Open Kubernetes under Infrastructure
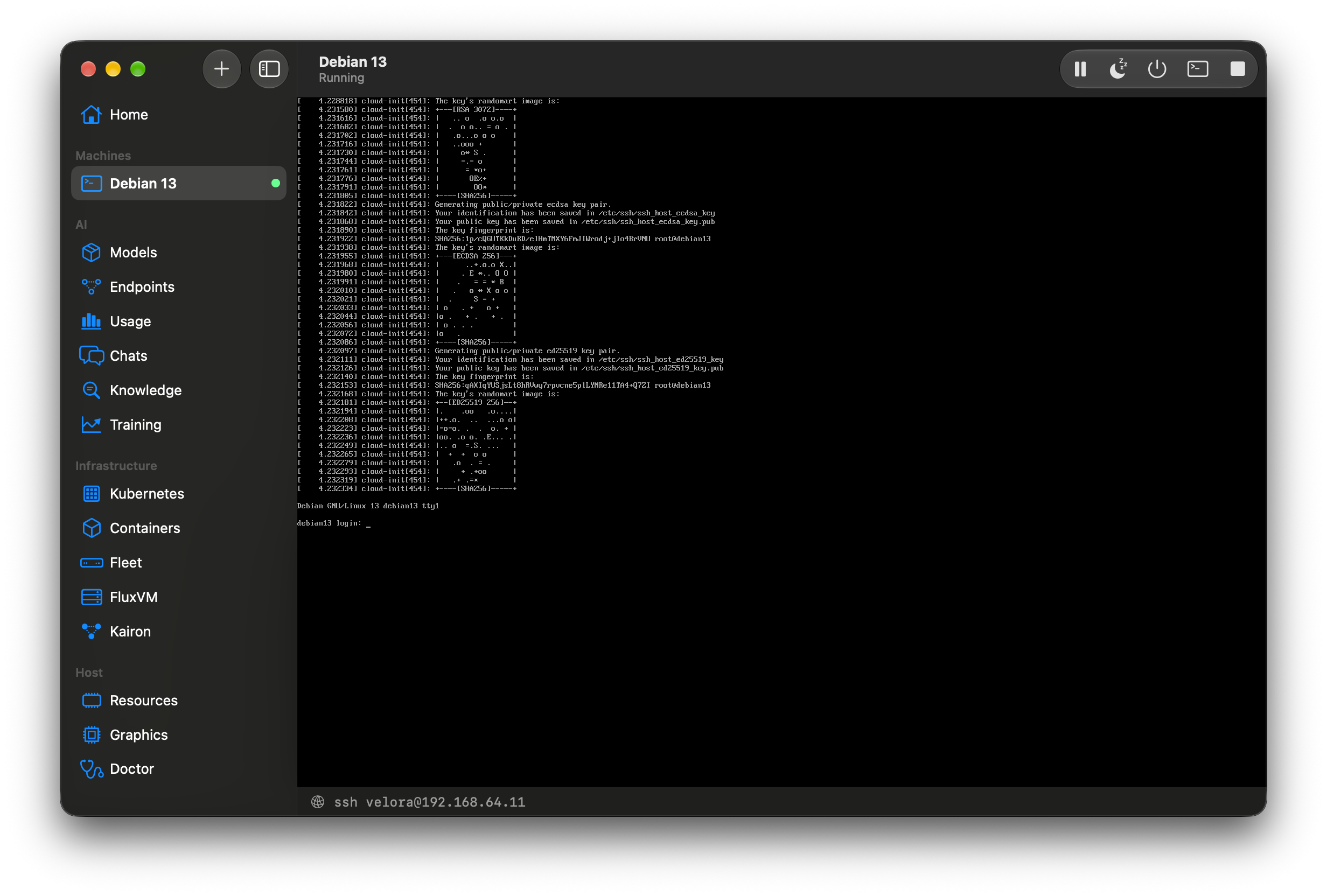The image size is (1327, 896). [x=179, y=494]
